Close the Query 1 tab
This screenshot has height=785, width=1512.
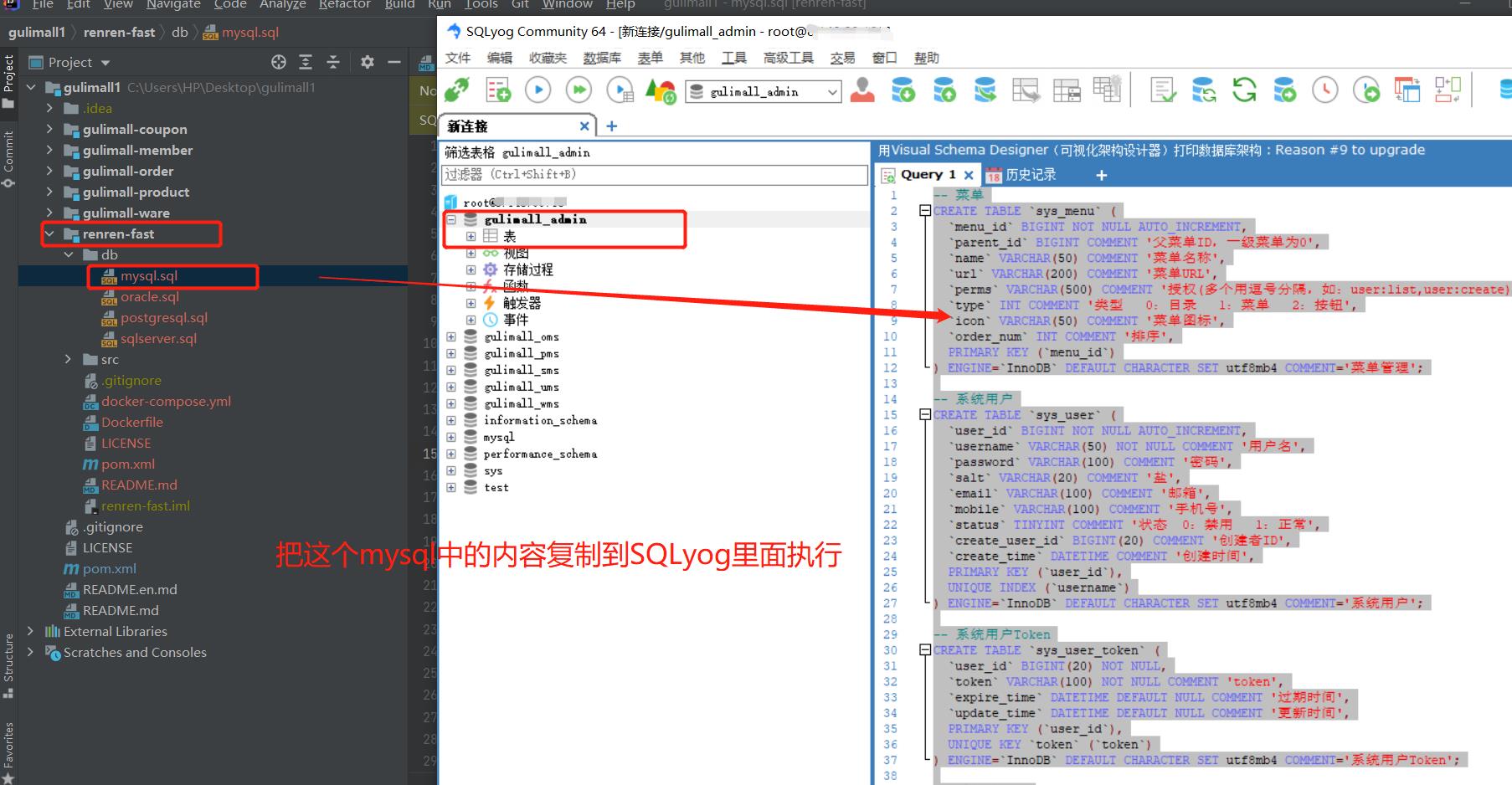(969, 175)
